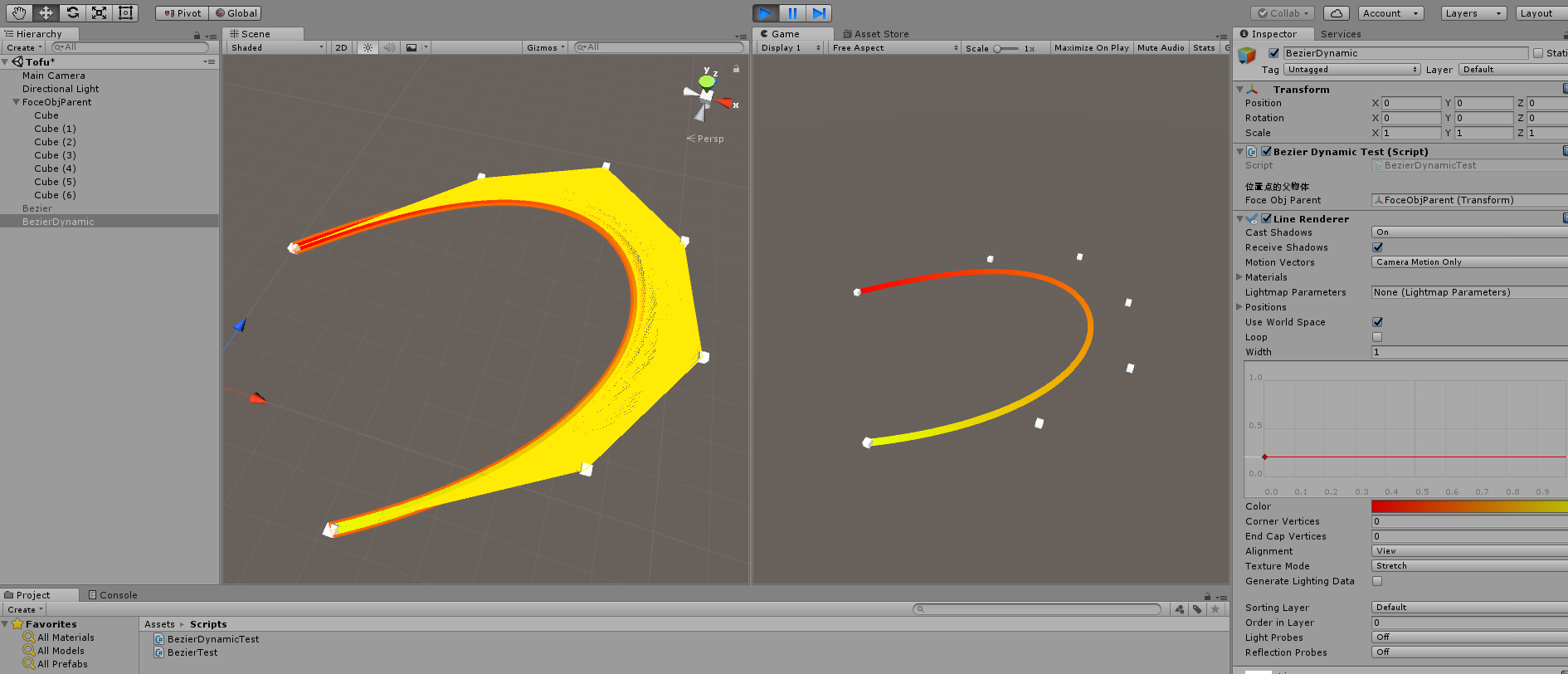
Task: Open the Layers dropdown in toolbar
Action: coord(1473,13)
